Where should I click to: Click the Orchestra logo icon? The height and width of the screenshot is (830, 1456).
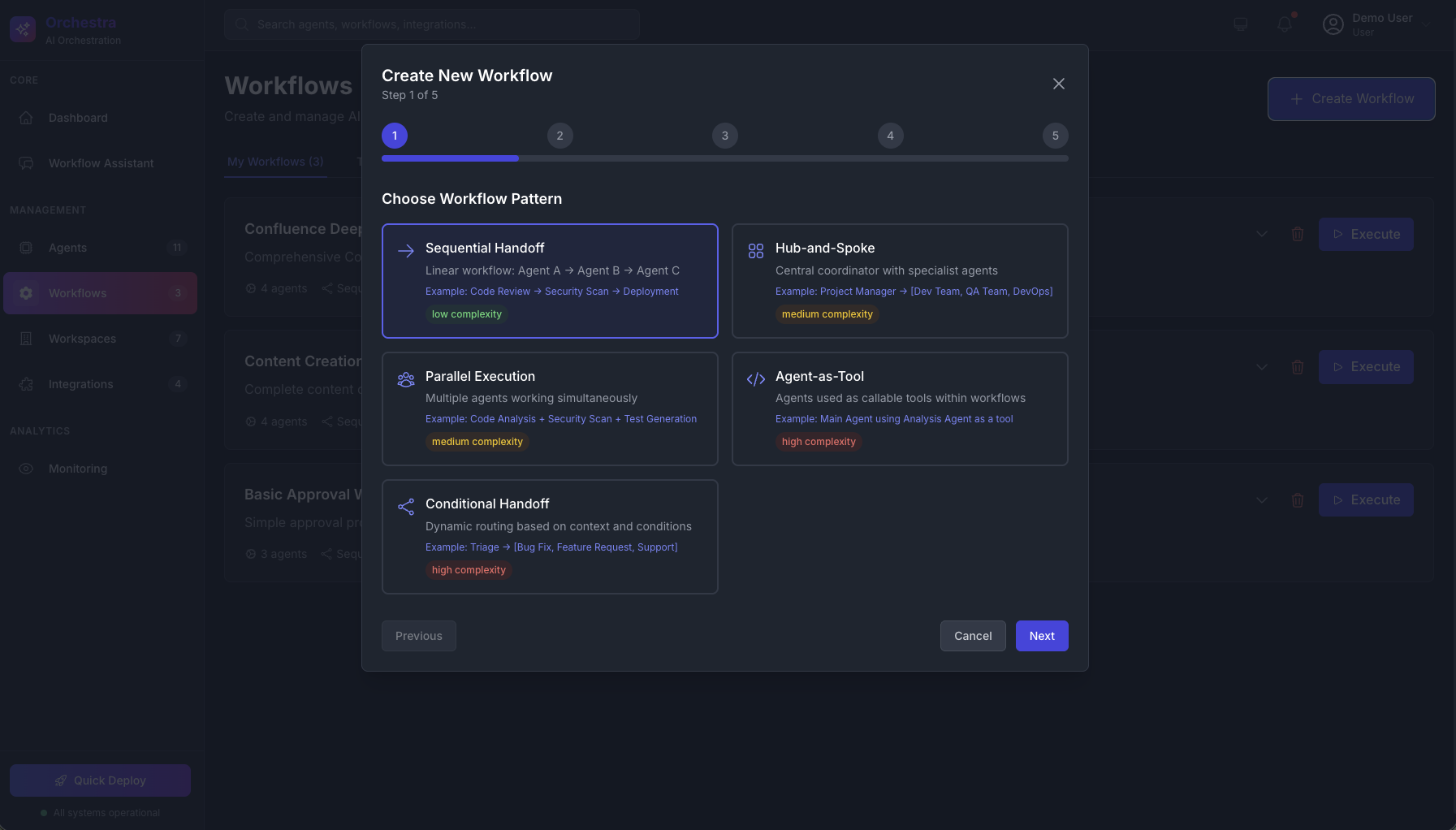pyautogui.click(x=23, y=28)
